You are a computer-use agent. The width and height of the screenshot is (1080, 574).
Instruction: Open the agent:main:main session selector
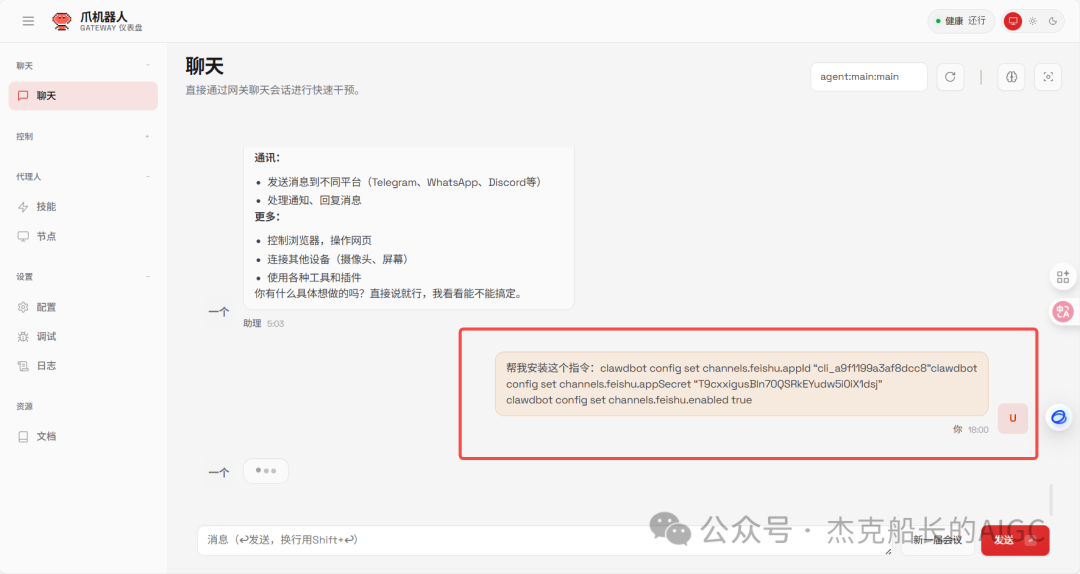869,76
